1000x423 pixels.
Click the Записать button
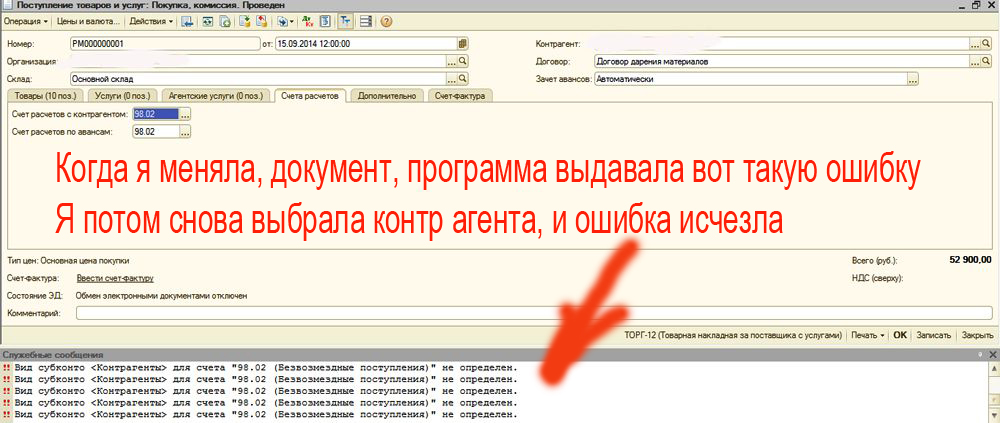pos(932,335)
